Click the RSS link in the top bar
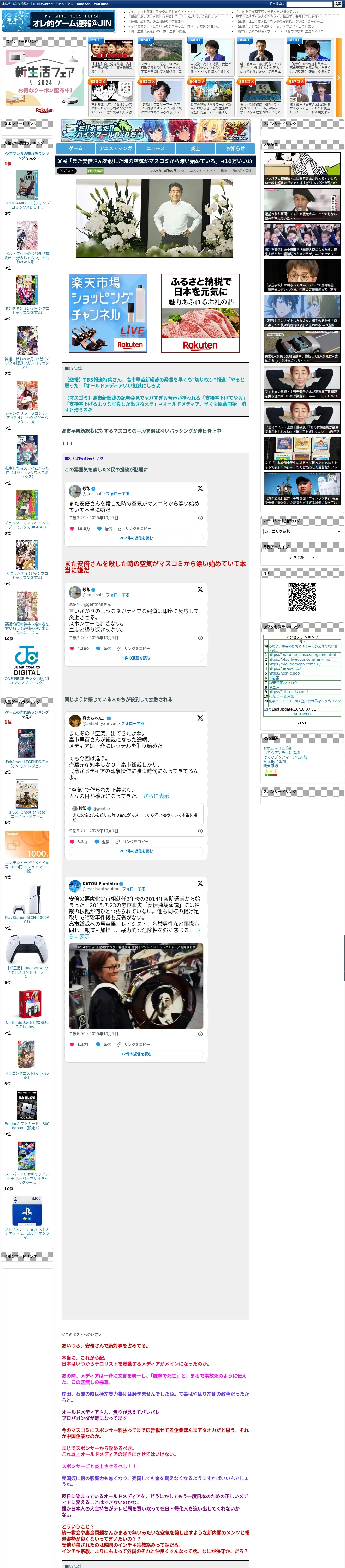 coord(61,4)
